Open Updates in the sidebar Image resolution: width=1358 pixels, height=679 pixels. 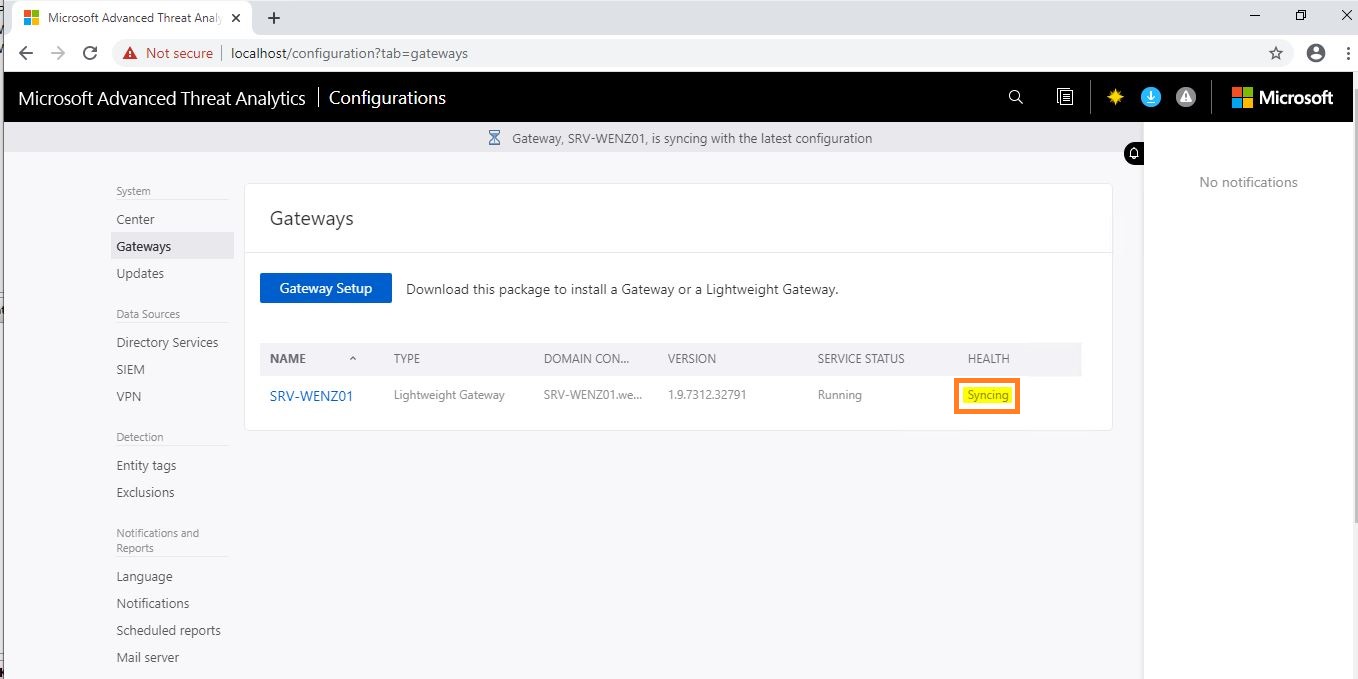coord(140,273)
